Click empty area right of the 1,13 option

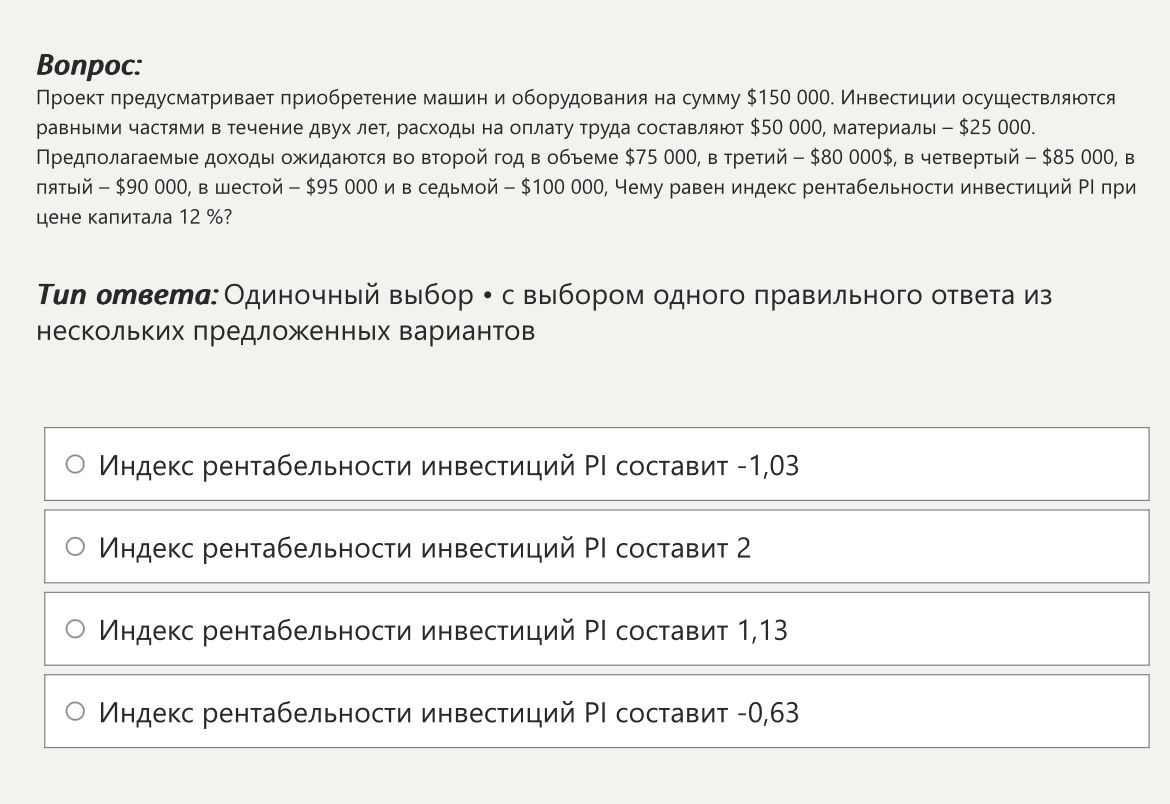point(970,629)
